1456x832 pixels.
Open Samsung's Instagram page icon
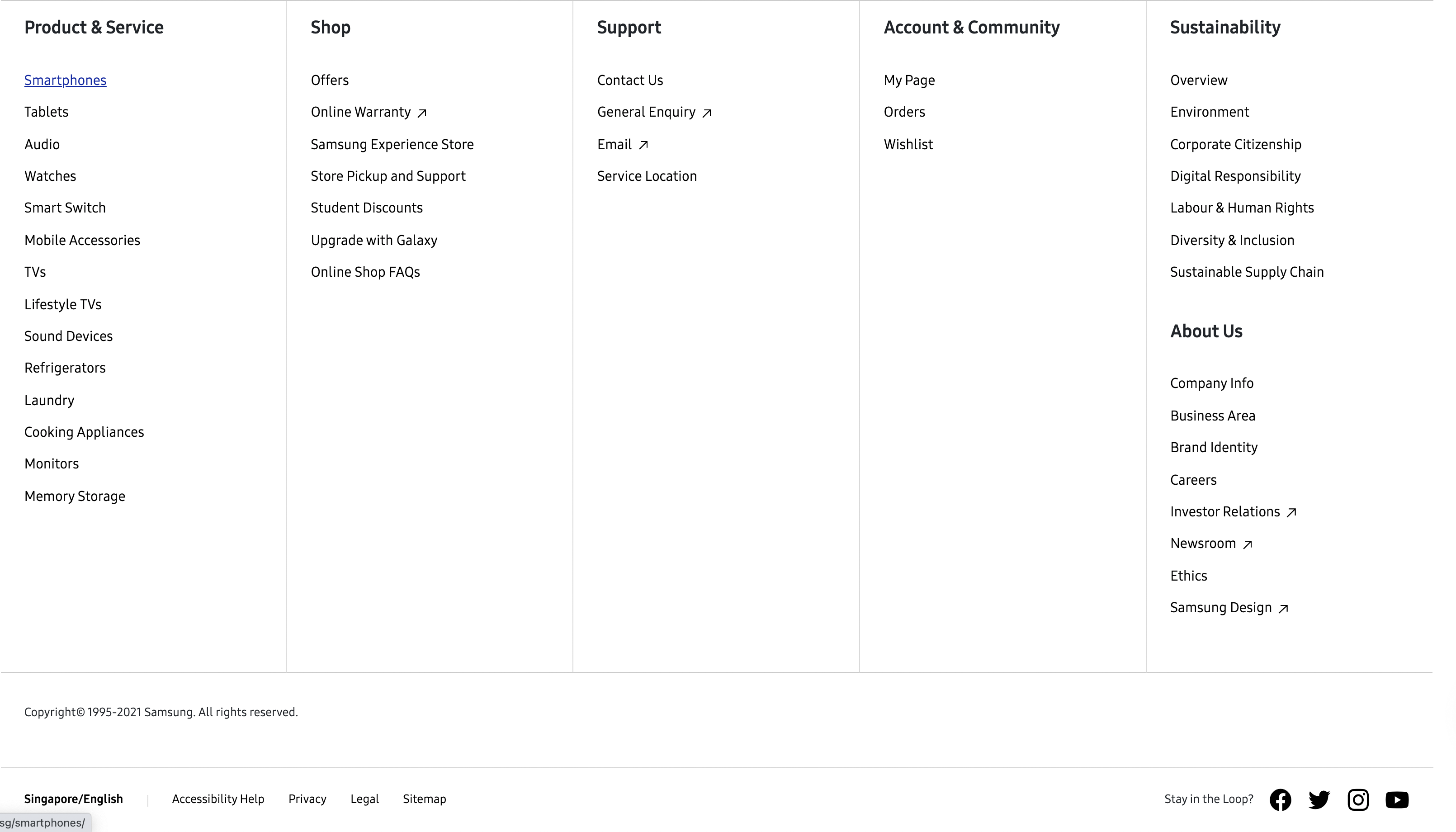pyautogui.click(x=1358, y=799)
